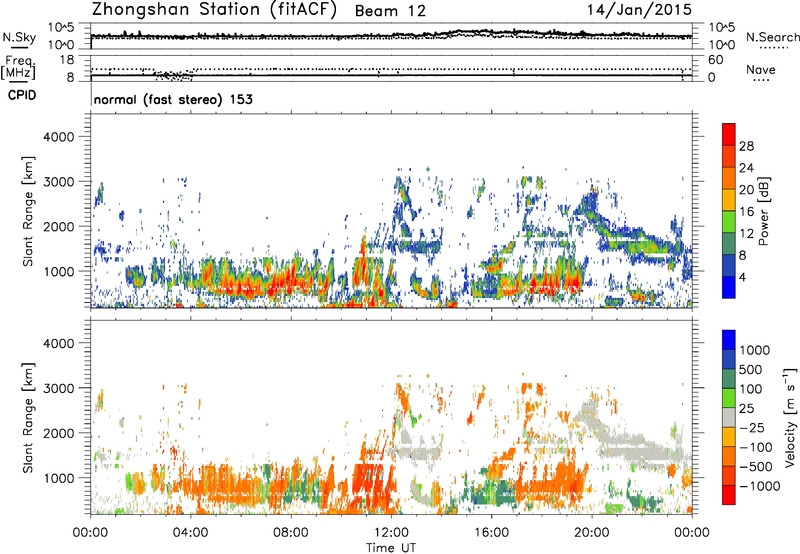
Task: Click the "N.Sky" legend label
Action: tap(19, 37)
